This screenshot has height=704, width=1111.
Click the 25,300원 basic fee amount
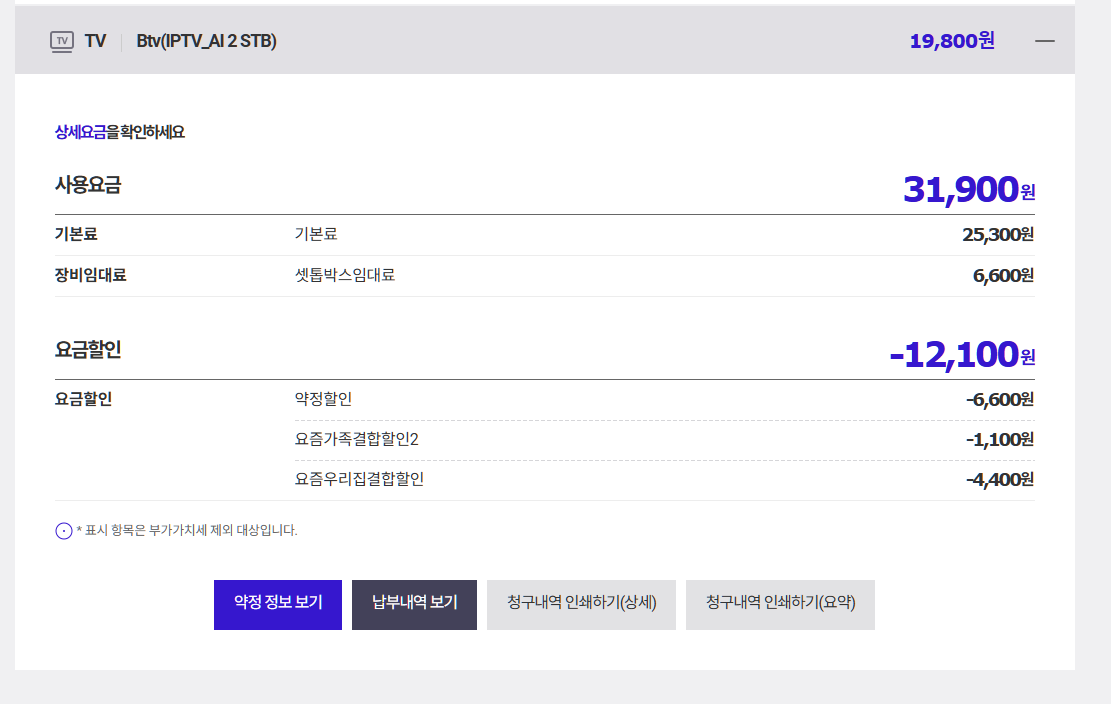click(997, 235)
